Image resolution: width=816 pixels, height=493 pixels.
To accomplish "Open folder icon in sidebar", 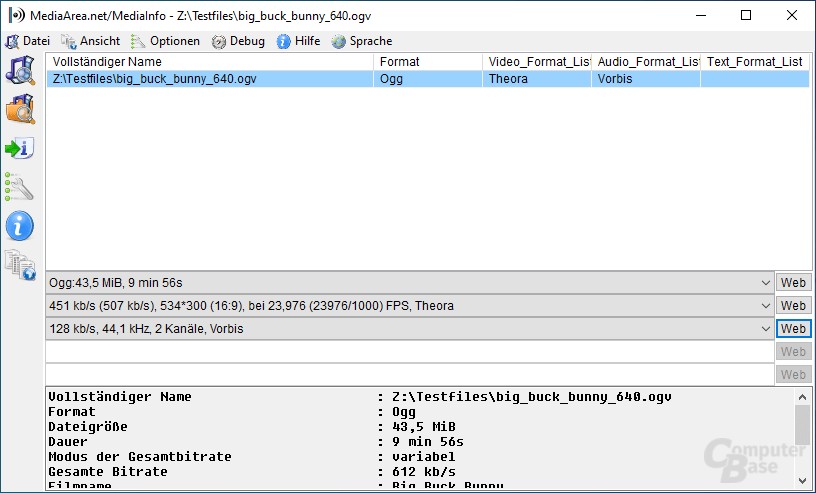I will (x=20, y=109).
